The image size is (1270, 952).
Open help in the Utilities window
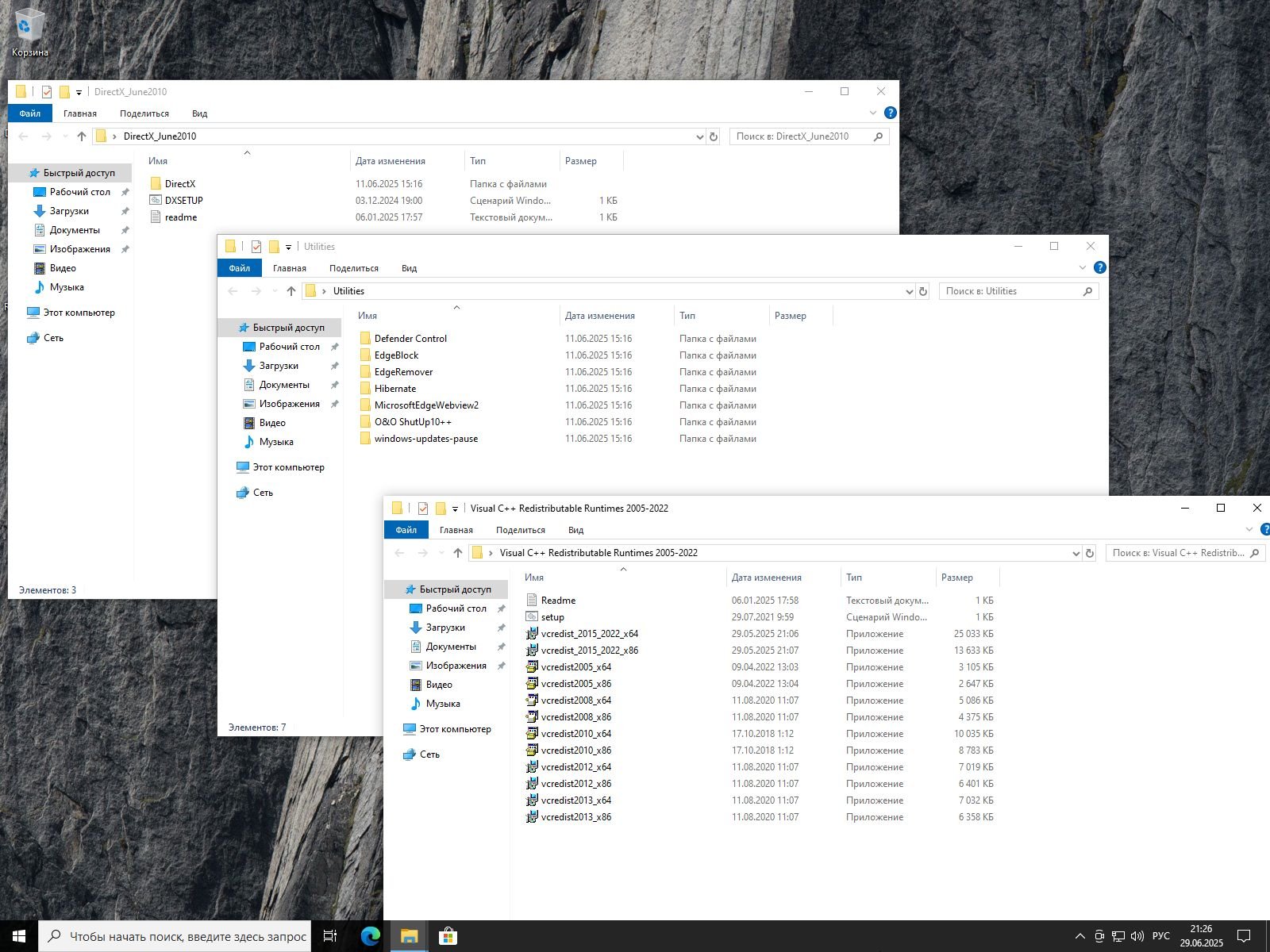coord(1099,268)
